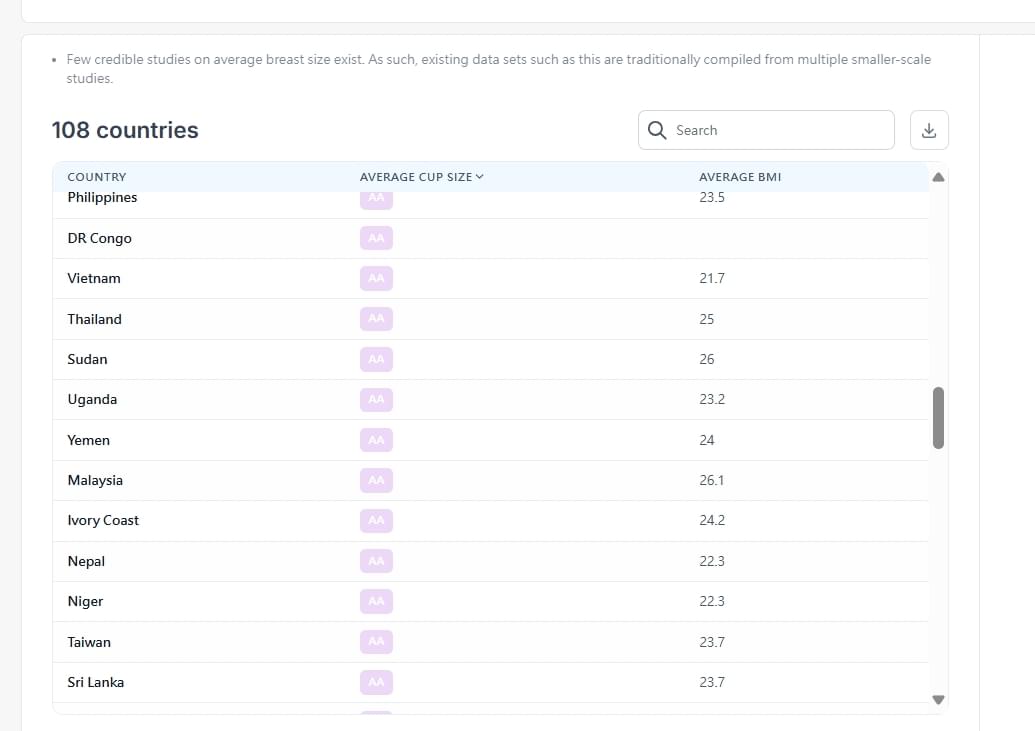1035x731 pixels.
Task: Click the magnifying glass search icon
Action: tap(657, 130)
